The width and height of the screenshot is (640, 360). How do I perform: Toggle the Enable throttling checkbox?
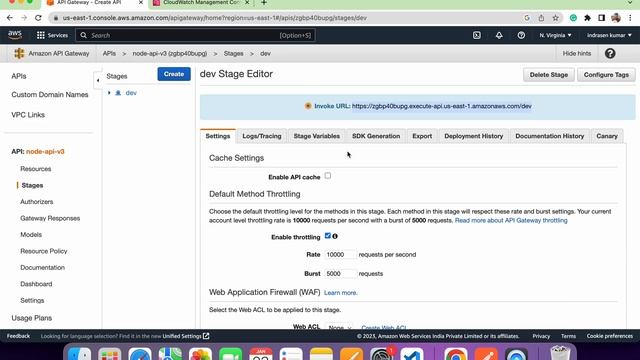(x=328, y=236)
